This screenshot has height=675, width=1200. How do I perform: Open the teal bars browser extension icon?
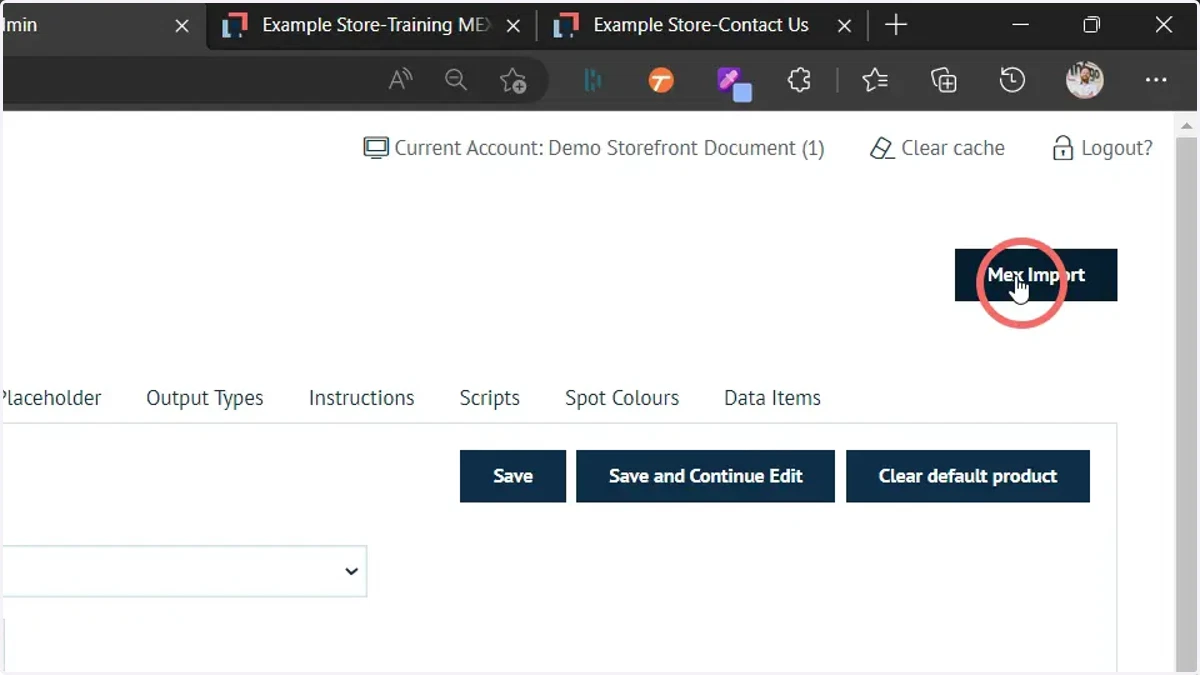(x=593, y=80)
